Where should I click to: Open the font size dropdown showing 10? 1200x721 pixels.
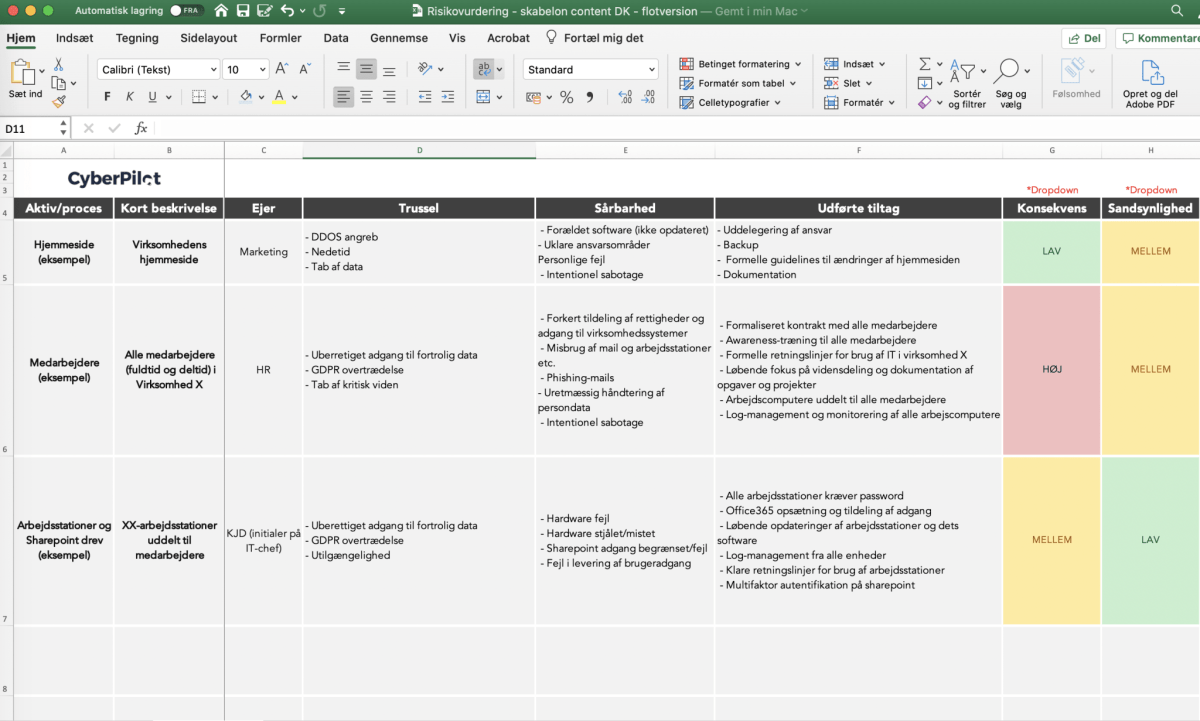click(246, 69)
